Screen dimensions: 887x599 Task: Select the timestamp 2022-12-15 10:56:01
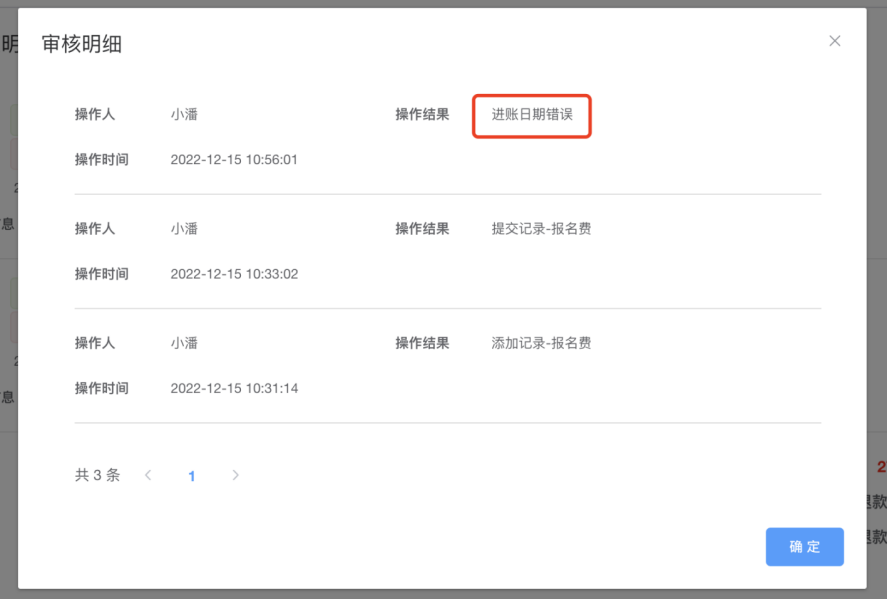click(x=234, y=160)
